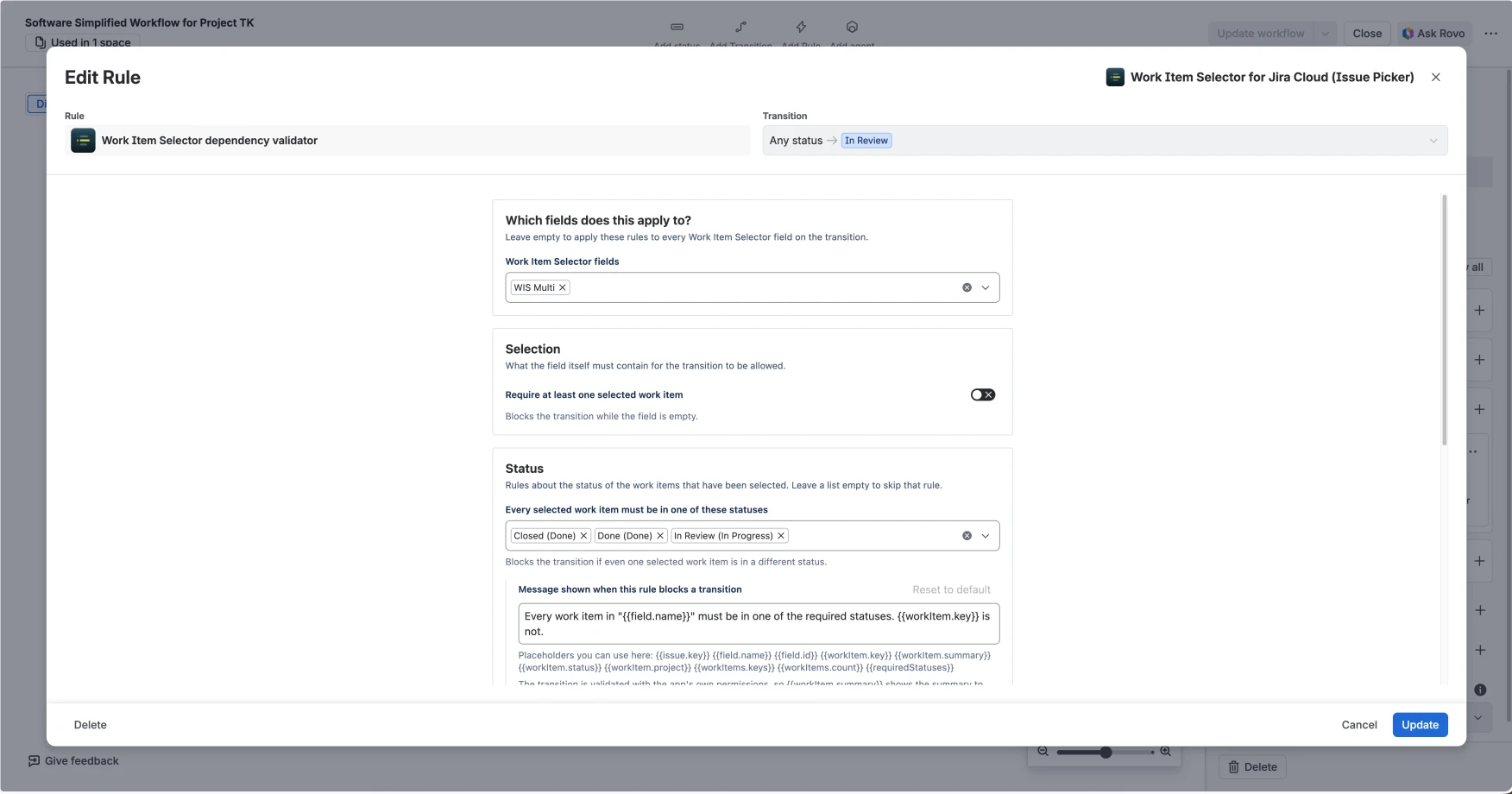Click the rule icon beside dependency validator name

coord(83,141)
